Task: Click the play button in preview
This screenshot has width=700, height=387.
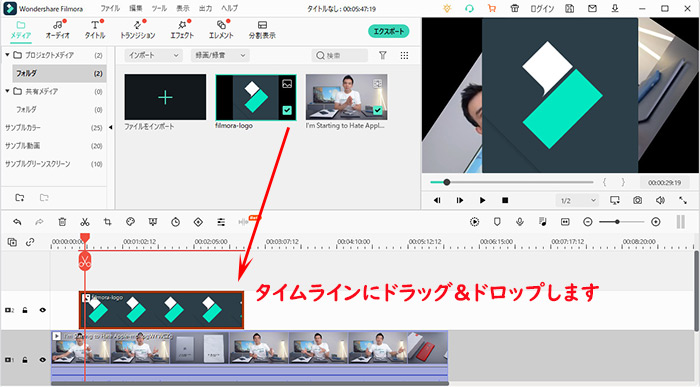Action: [482, 200]
